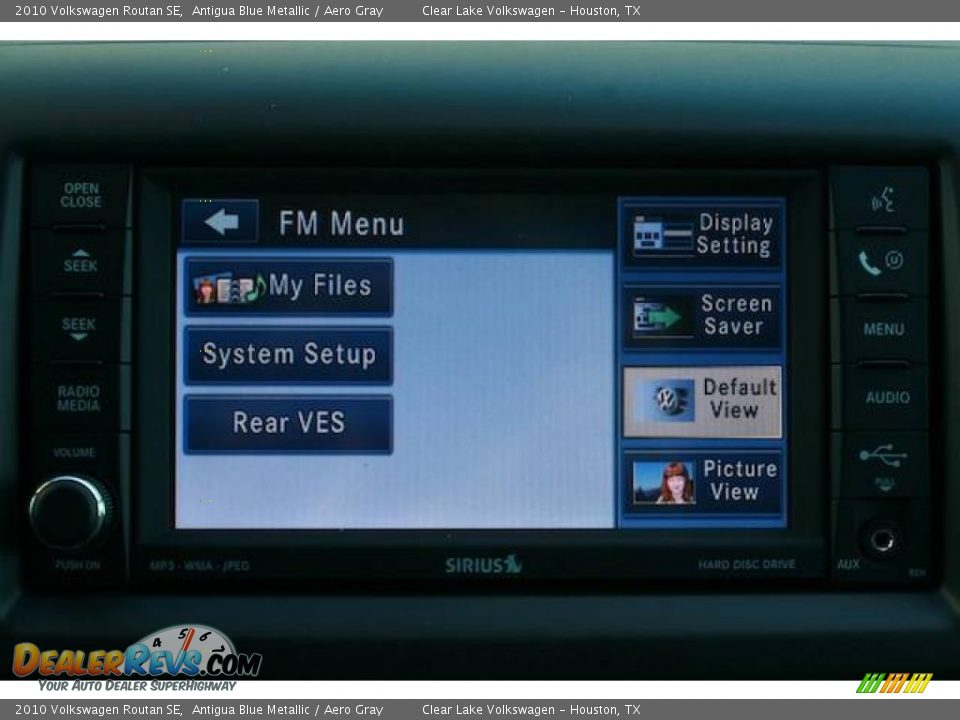The width and height of the screenshot is (960, 720).
Task: Tap the back arrow beside FM Menu
Action: click(x=220, y=221)
